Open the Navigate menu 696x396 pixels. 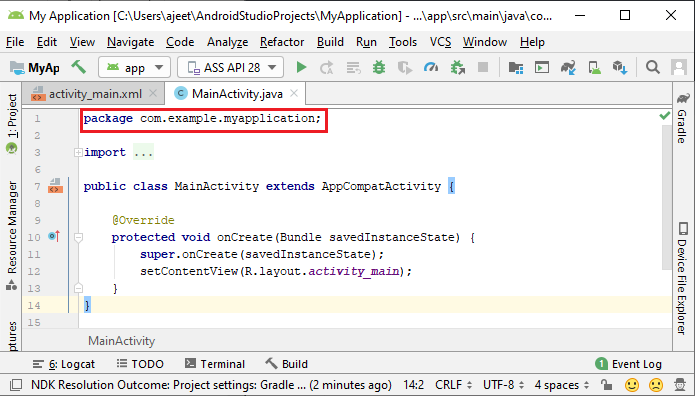point(130,42)
